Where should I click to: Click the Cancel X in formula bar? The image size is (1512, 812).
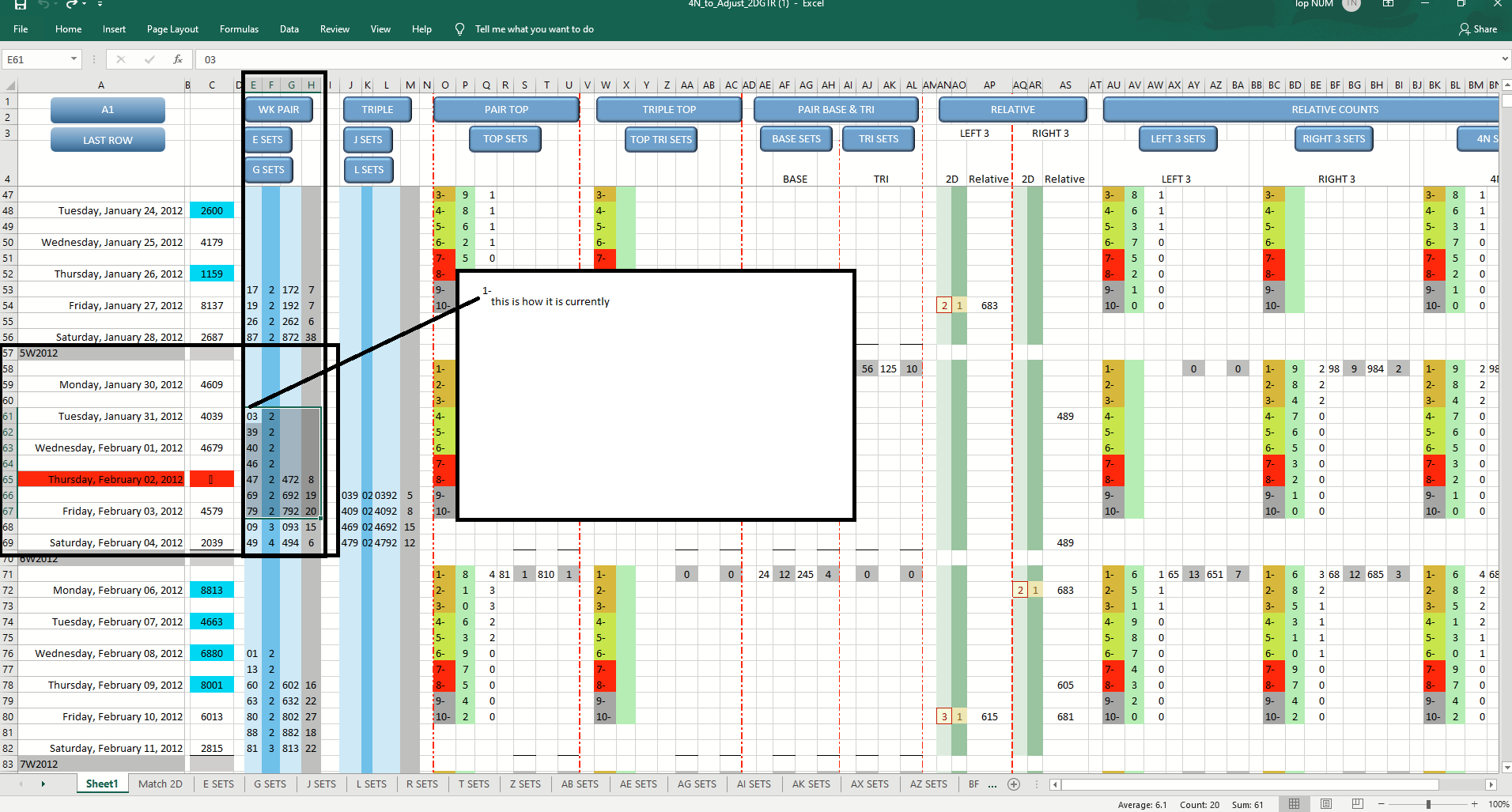(121, 59)
